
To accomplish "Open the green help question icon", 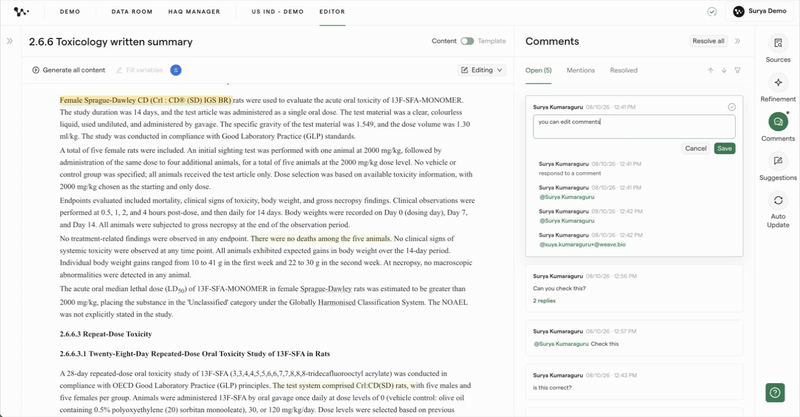I will 775,393.
